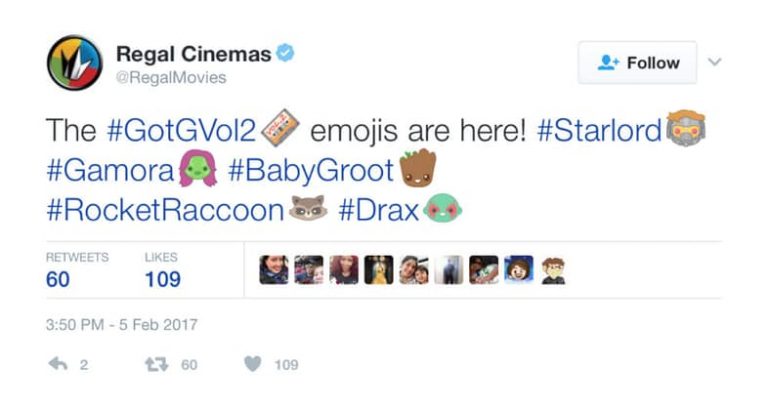768x412 pixels.
Task: Open the #GotGVol2 hashtag
Action: coord(181,130)
